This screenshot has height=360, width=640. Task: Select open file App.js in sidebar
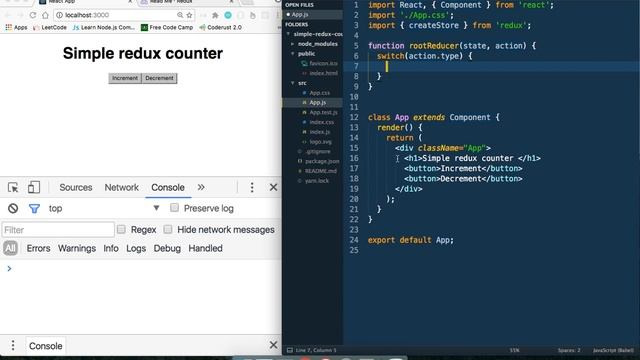[300, 14]
